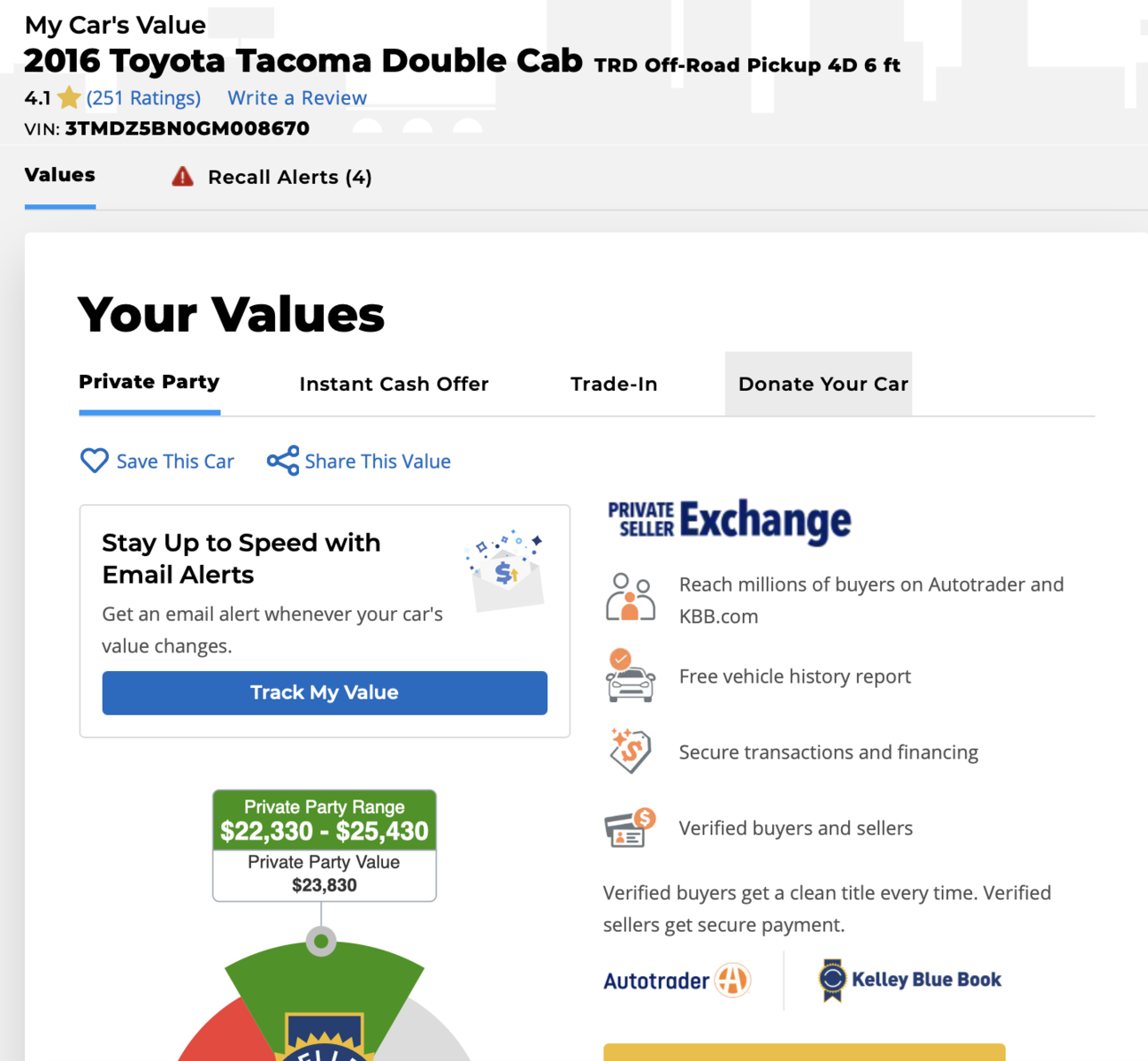Select the Donate Your Car tab
The image size is (1148, 1061).
(x=823, y=384)
